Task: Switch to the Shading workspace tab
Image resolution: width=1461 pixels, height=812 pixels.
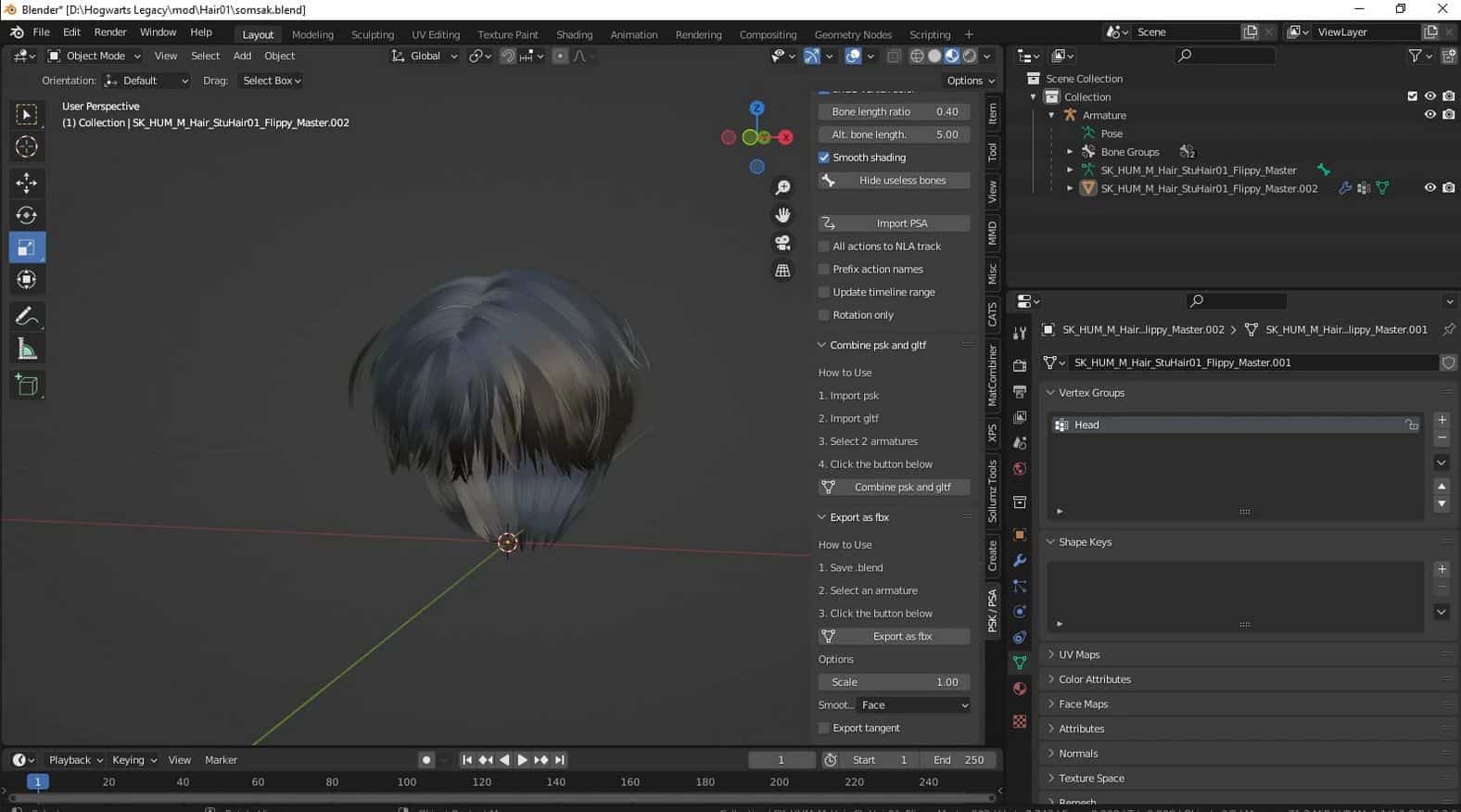Action: click(x=574, y=34)
